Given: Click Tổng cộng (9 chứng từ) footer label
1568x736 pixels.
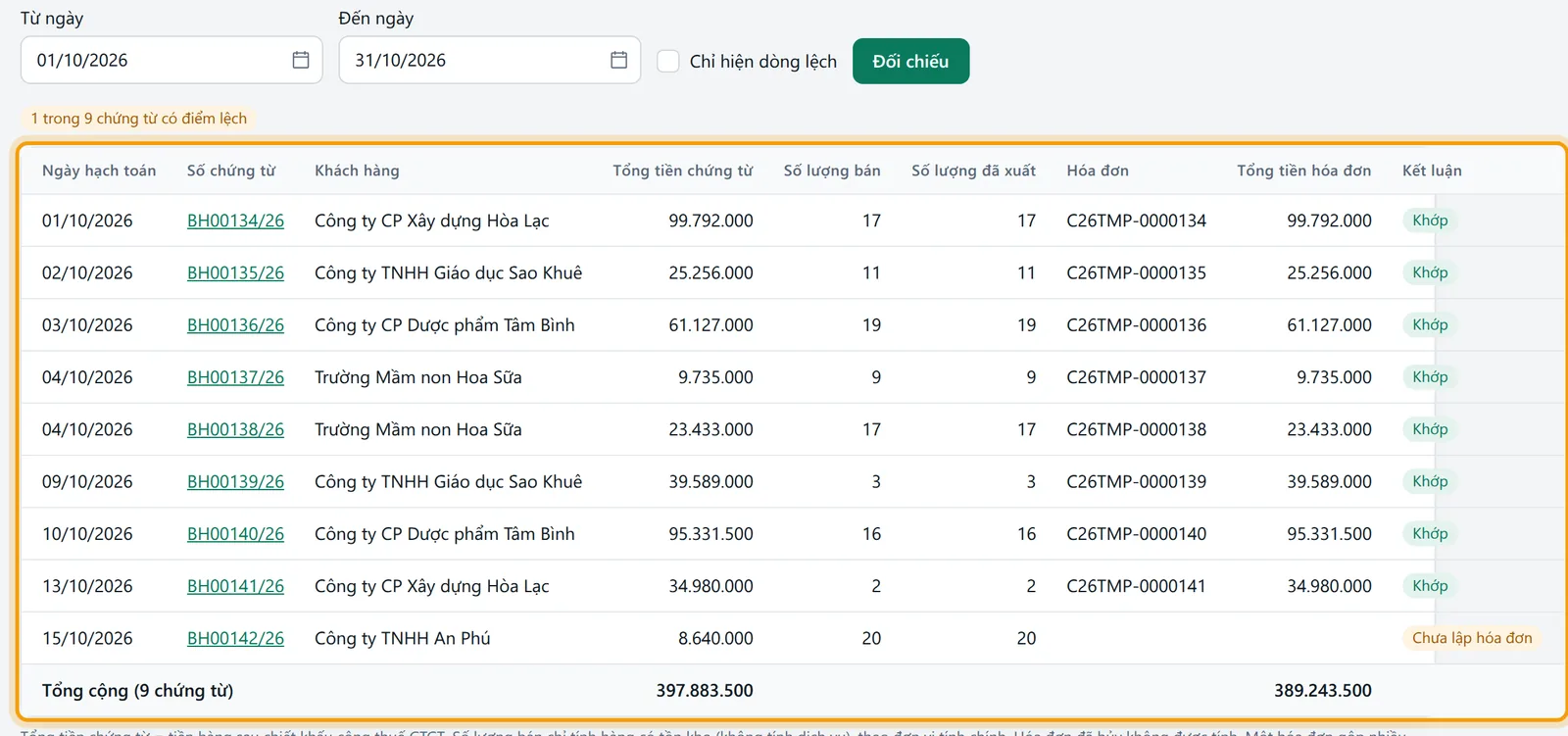Looking at the screenshot, I should click(137, 691).
